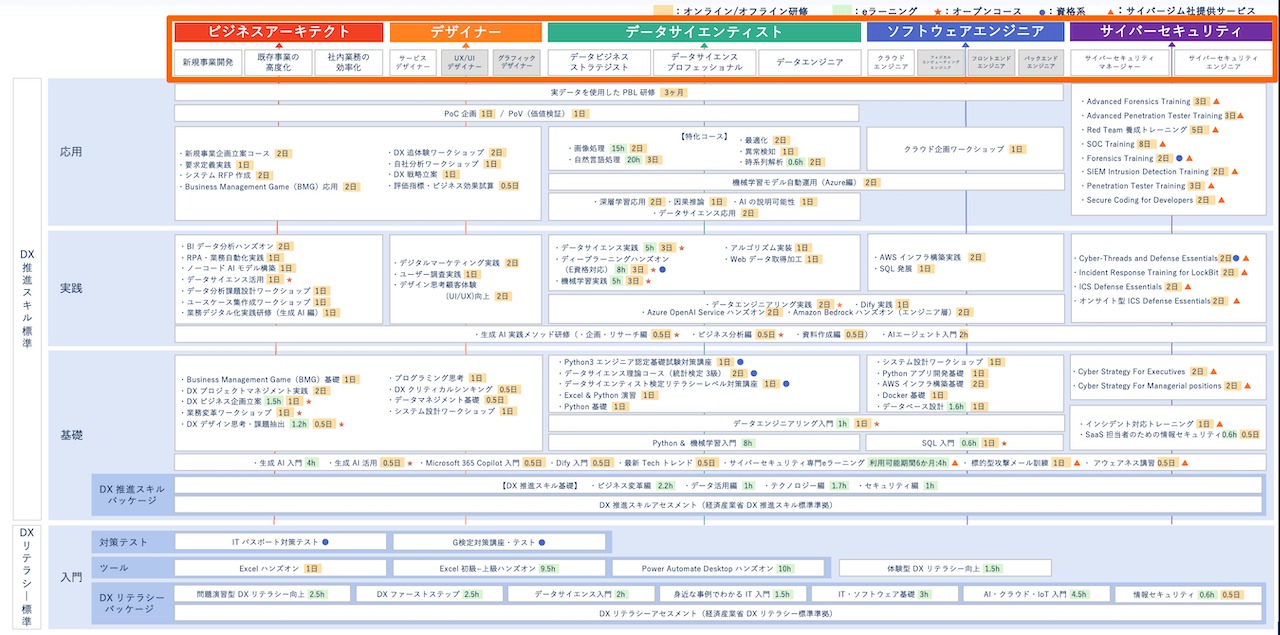
Task: Select データサイエンスプロフェッショナル role box
Action: click(706, 63)
